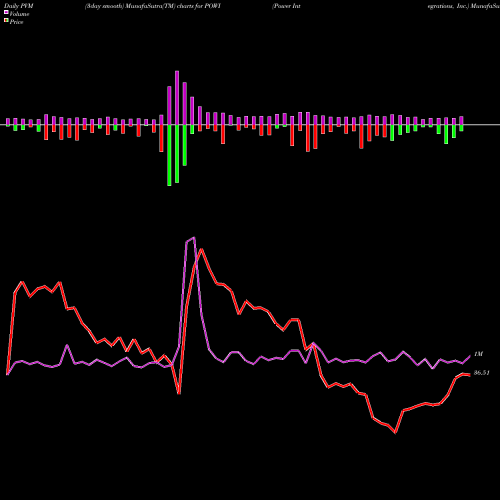500x500 pixels.
Task: Click the Price legend color swatch
Action: [6, 21]
